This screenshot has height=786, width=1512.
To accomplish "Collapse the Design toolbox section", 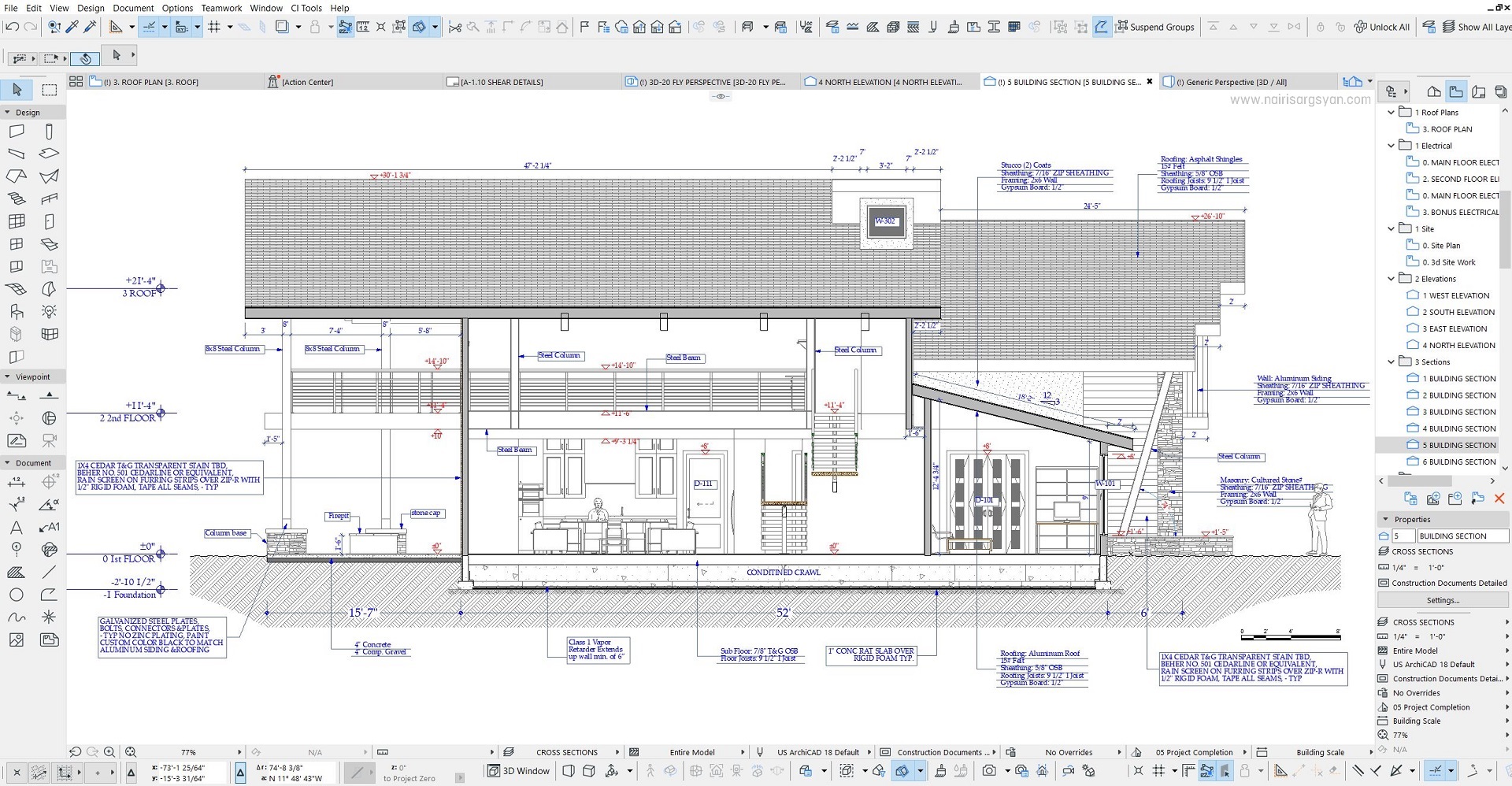I will (x=8, y=113).
